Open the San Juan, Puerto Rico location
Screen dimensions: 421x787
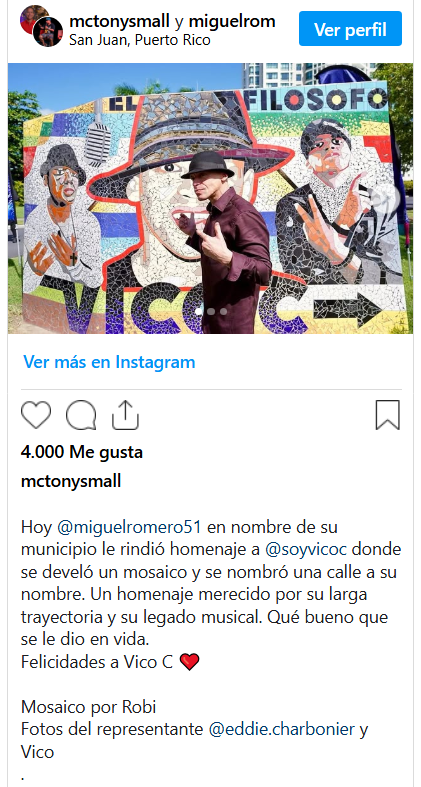[x=140, y=39]
